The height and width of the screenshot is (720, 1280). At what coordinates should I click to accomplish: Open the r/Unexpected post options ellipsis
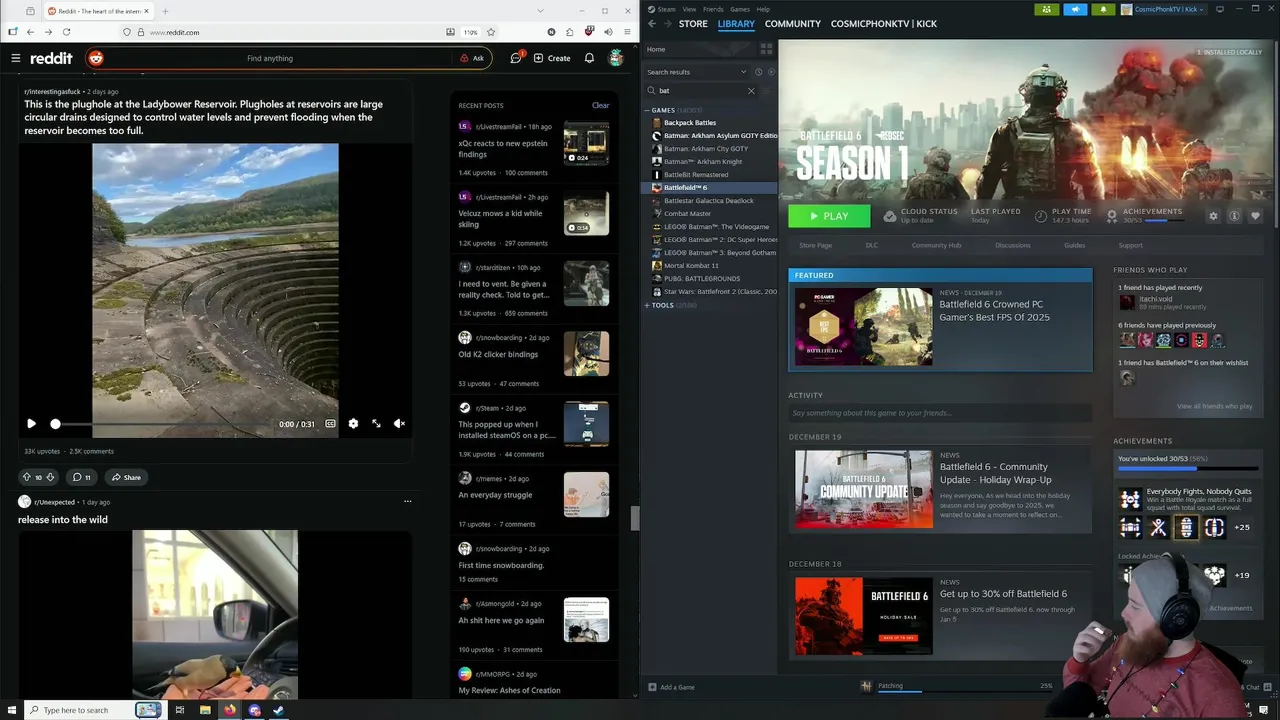[x=407, y=501]
